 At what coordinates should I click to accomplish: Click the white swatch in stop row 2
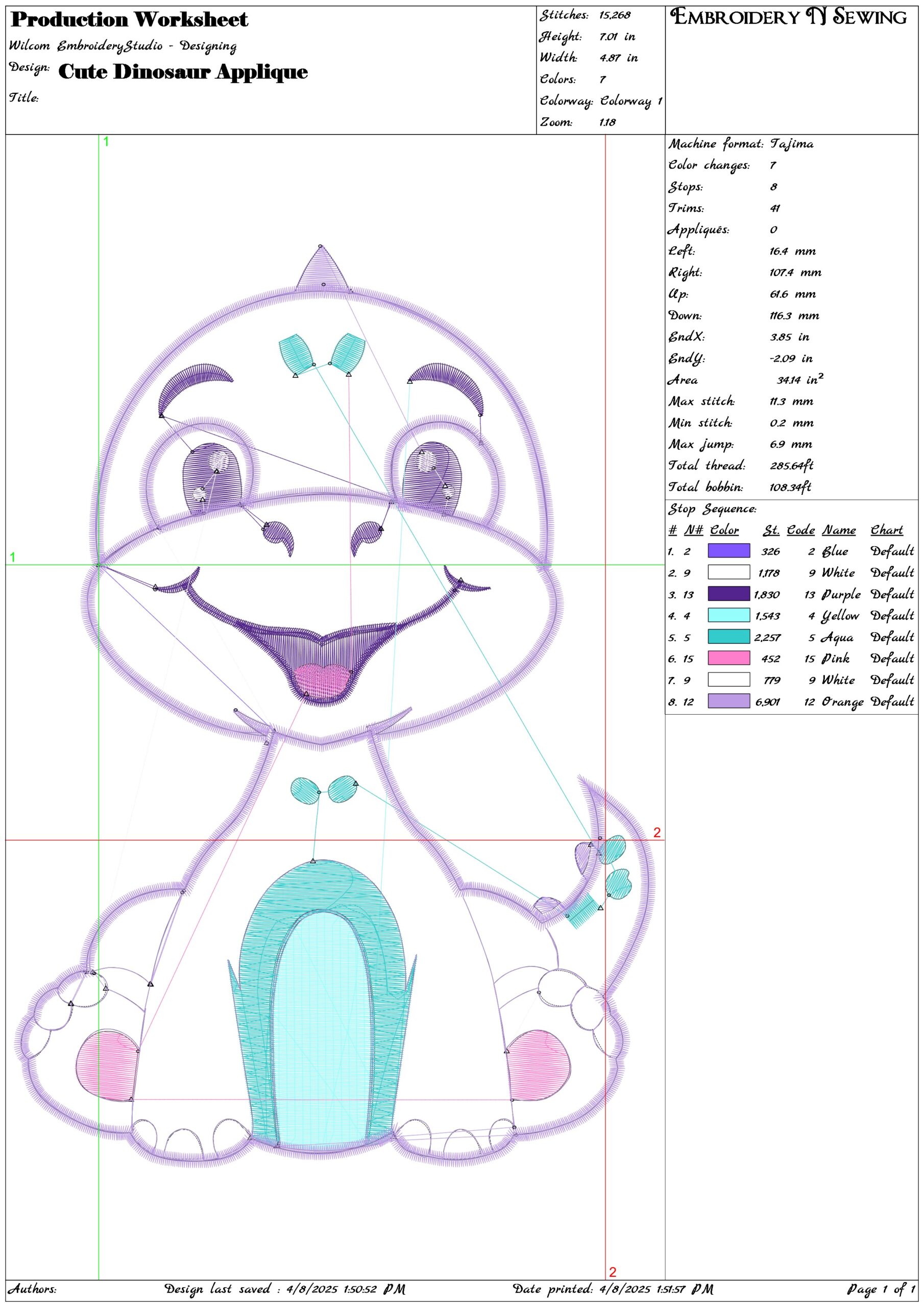click(x=728, y=572)
